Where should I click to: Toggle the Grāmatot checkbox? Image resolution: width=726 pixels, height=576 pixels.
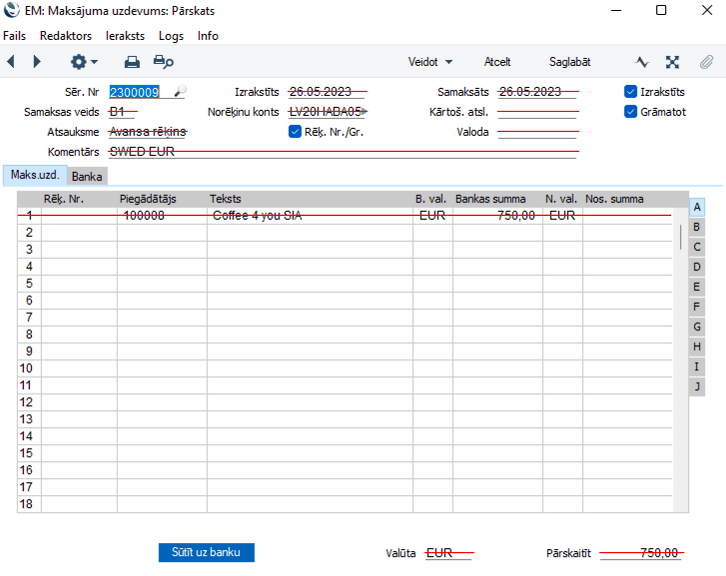click(630, 112)
